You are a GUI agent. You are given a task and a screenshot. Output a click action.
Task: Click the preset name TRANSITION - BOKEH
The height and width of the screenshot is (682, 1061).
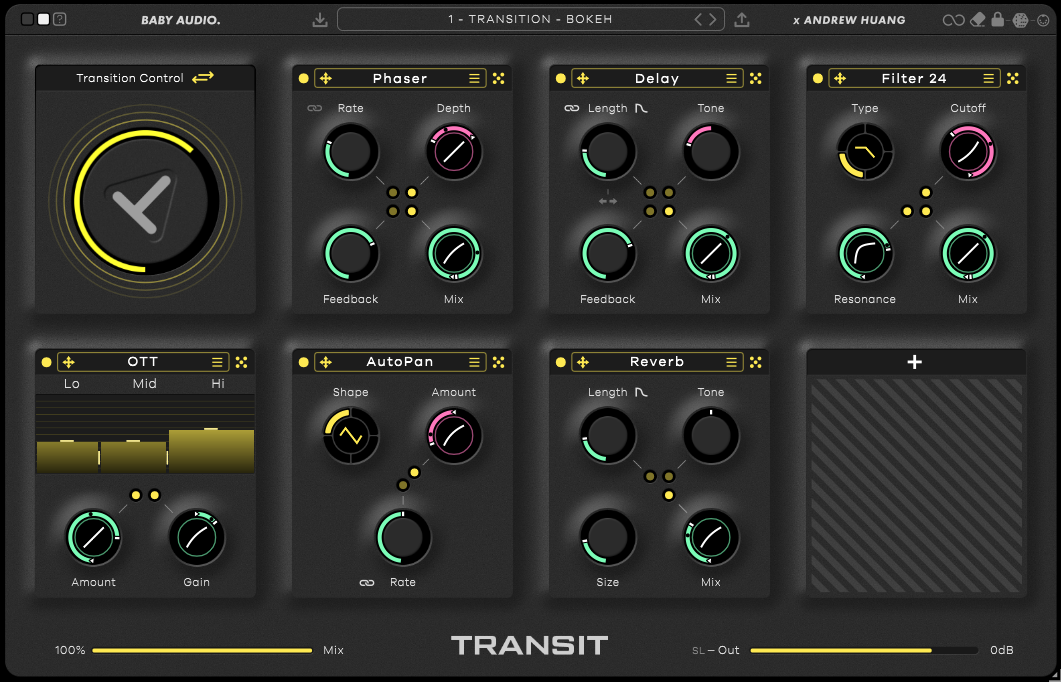[x=530, y=18]
